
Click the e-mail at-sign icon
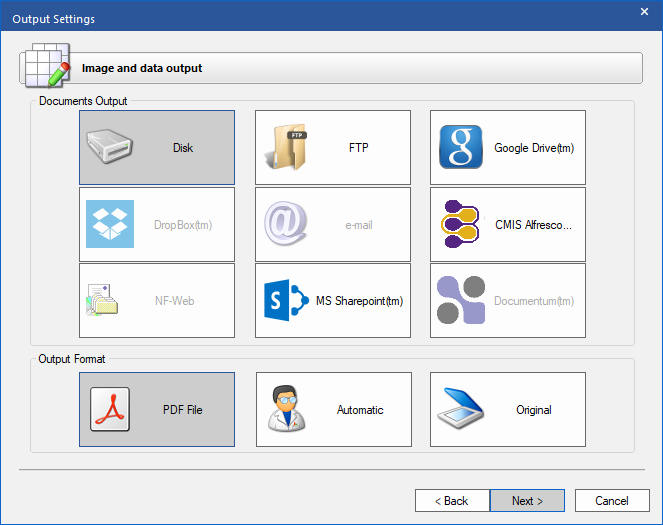286,225
